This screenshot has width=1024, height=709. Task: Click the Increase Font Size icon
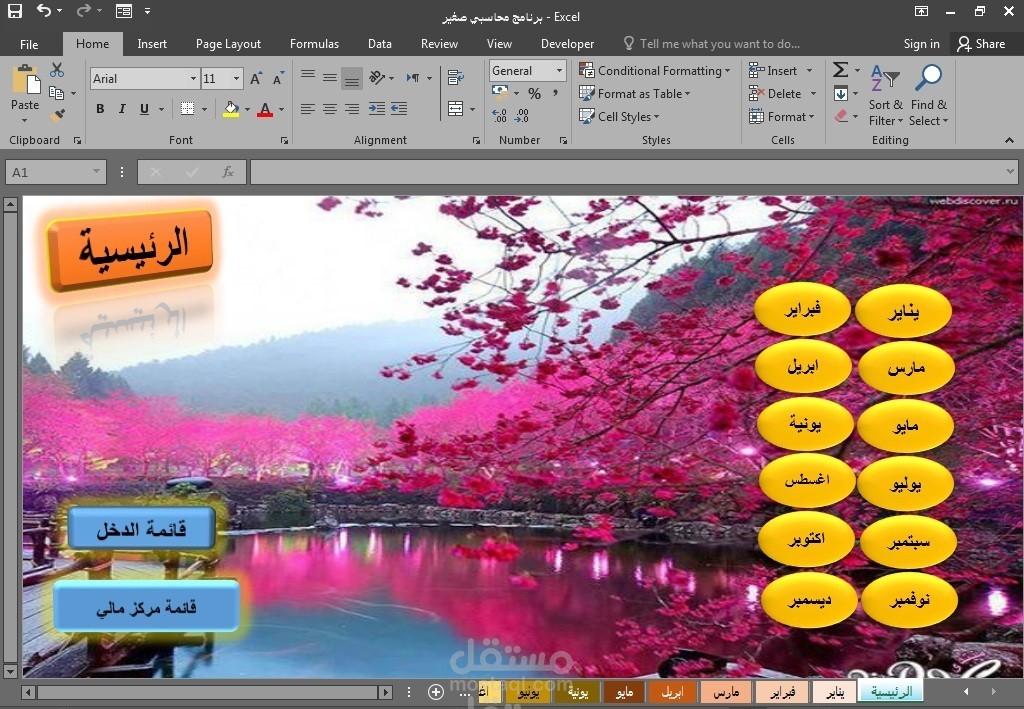pos(256,78)
